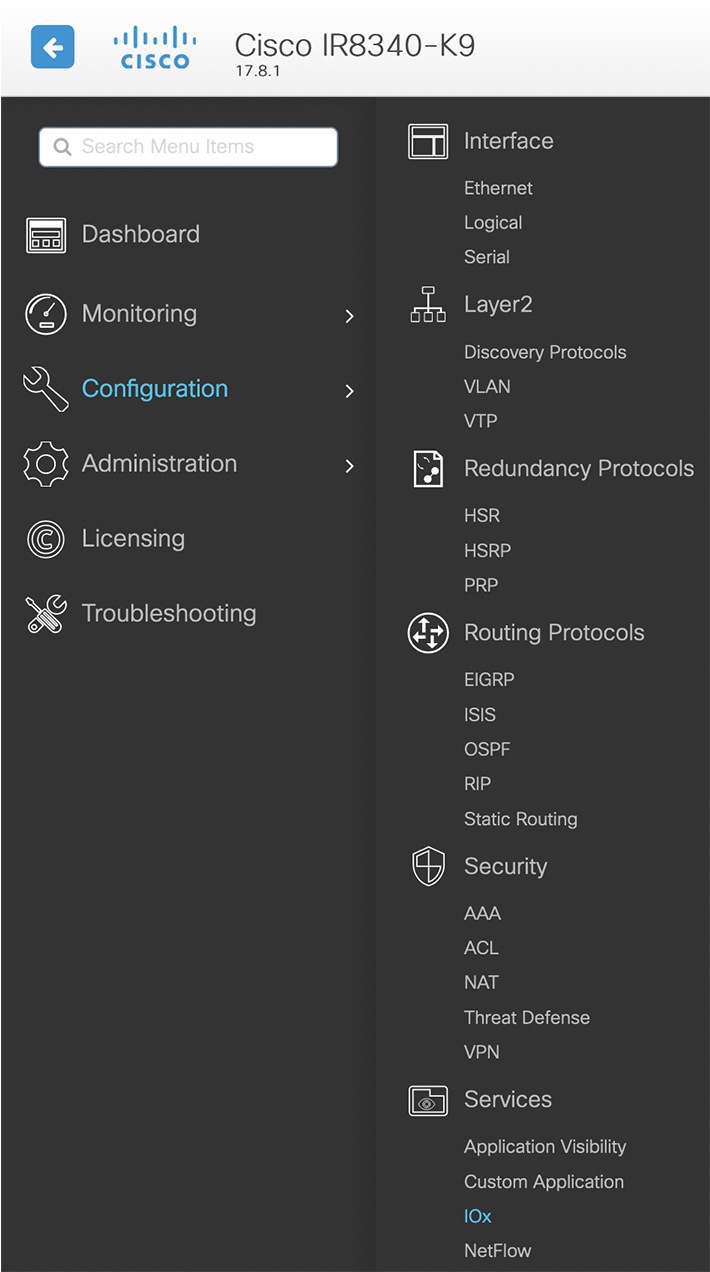710x1272 pixels.
Task: Select VLAN under Layer2
Action: (487, 386)
